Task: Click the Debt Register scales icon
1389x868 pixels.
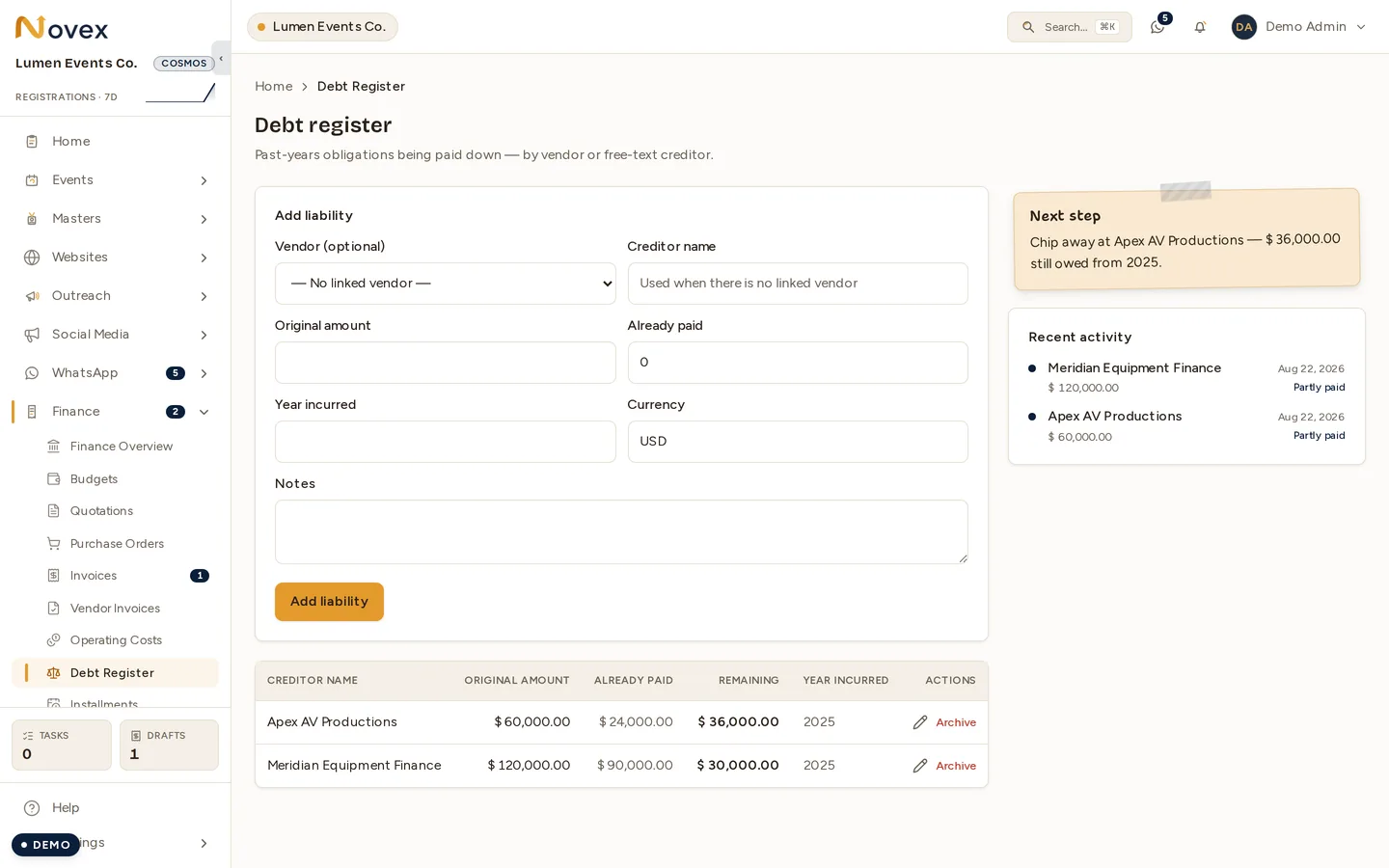Action: click(x=54, y=673)
